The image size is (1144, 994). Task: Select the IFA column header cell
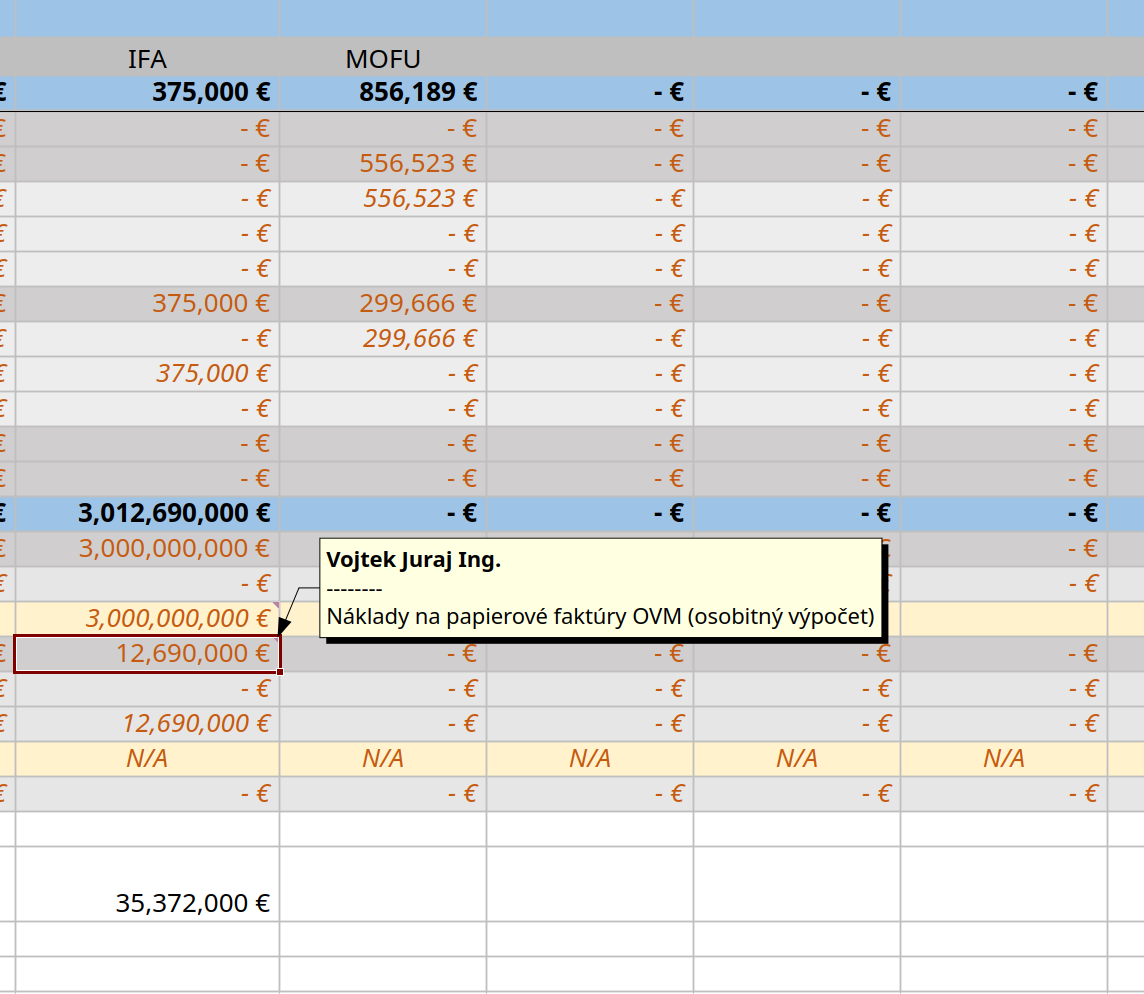(x=147, y=59)
